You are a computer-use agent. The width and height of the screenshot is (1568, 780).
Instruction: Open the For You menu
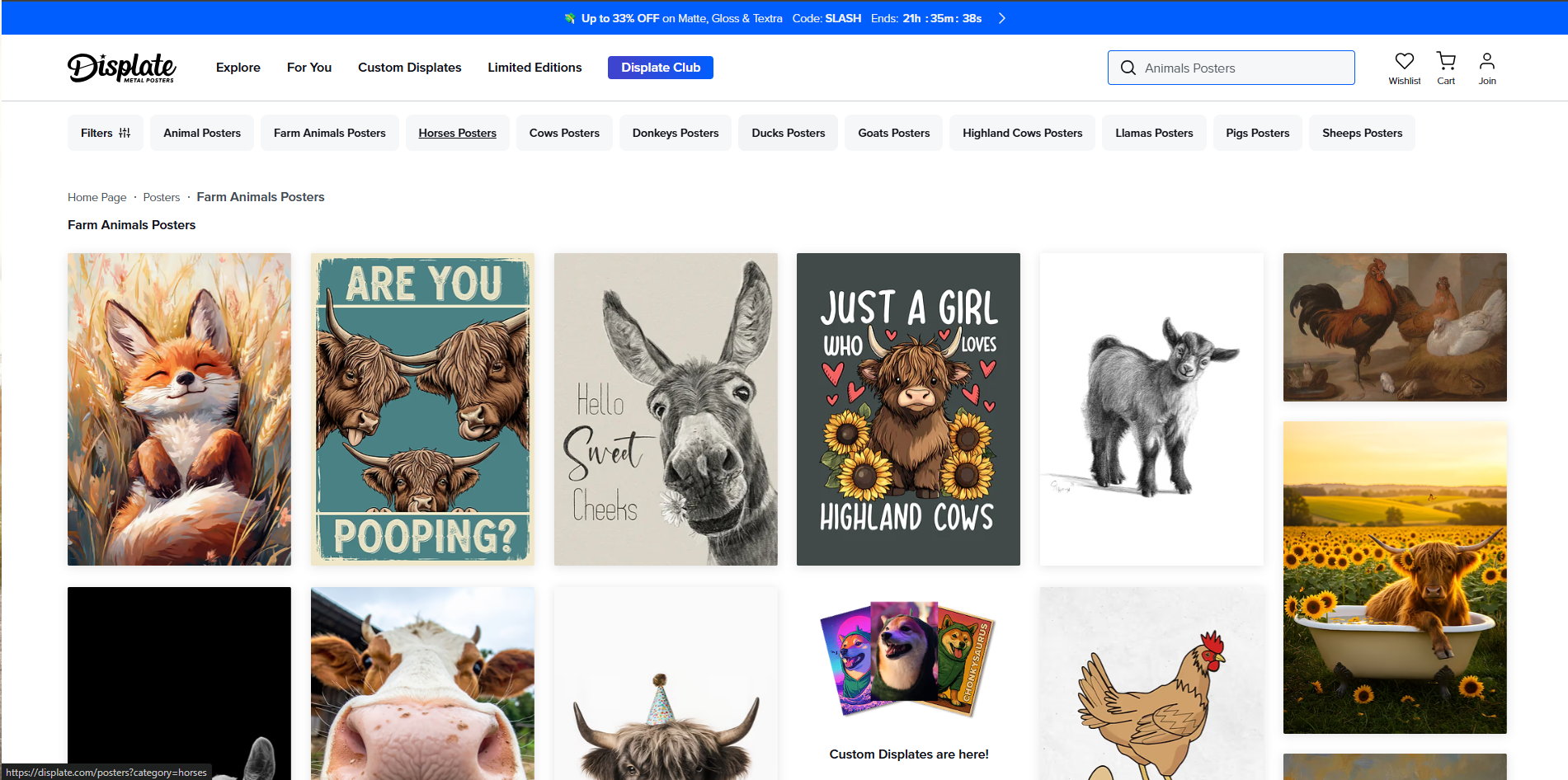308,68
